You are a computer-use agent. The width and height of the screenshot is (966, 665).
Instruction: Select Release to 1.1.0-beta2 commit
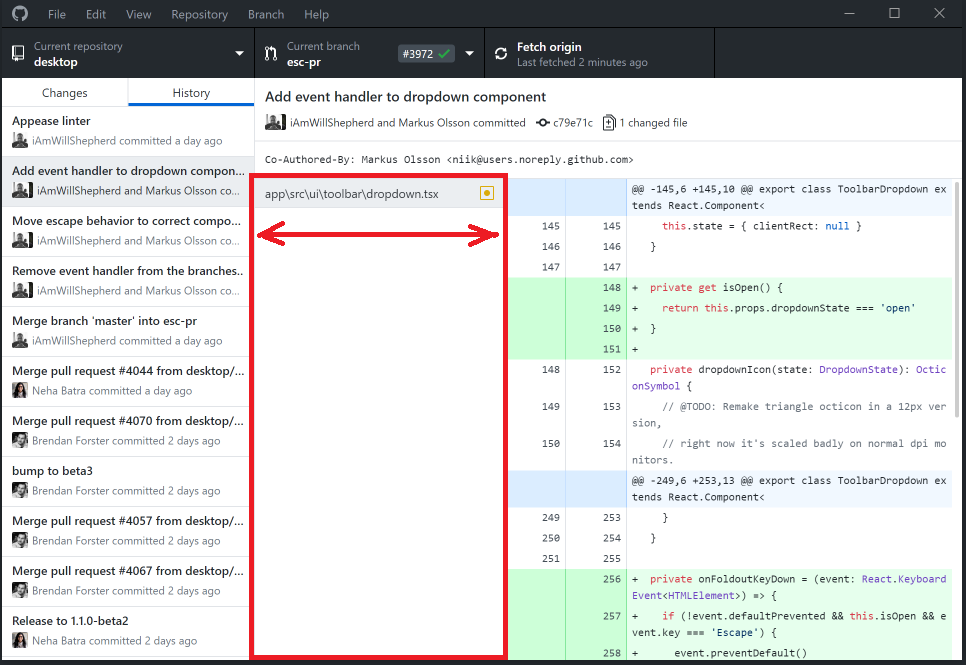click(x=128, y=630)
